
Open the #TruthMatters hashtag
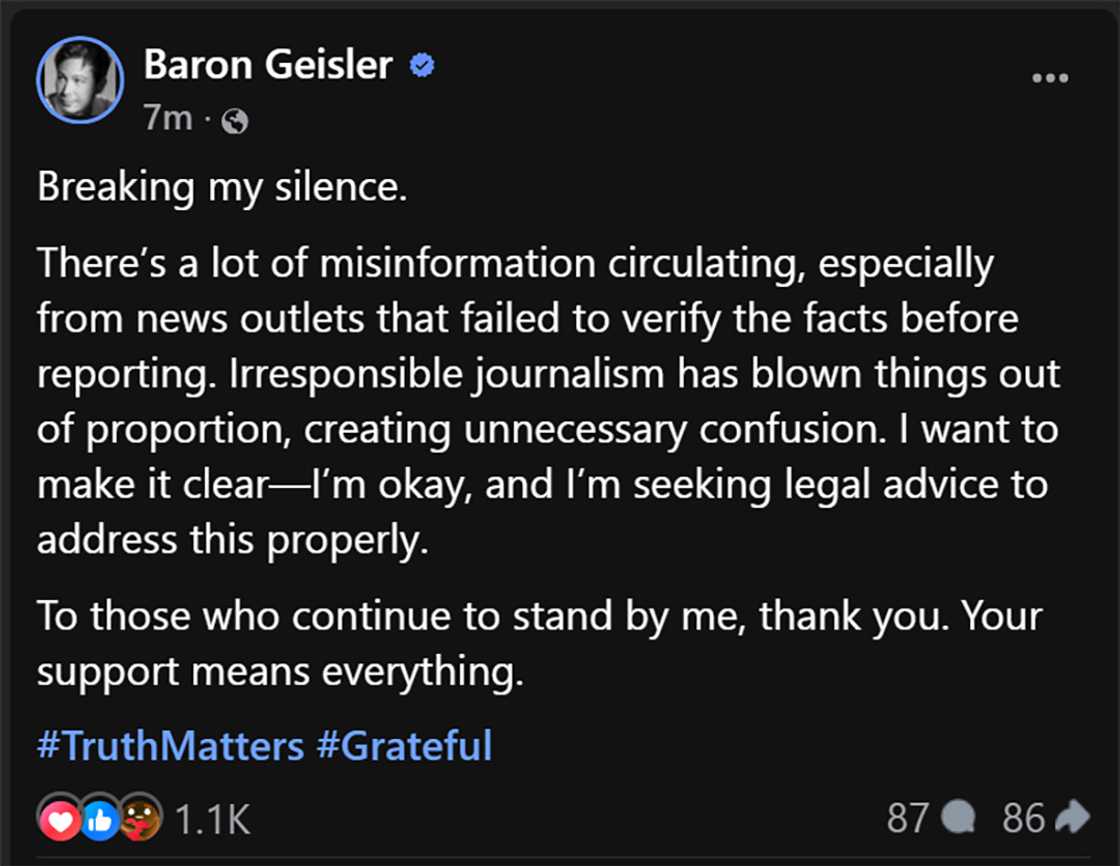tap(170, 746)
